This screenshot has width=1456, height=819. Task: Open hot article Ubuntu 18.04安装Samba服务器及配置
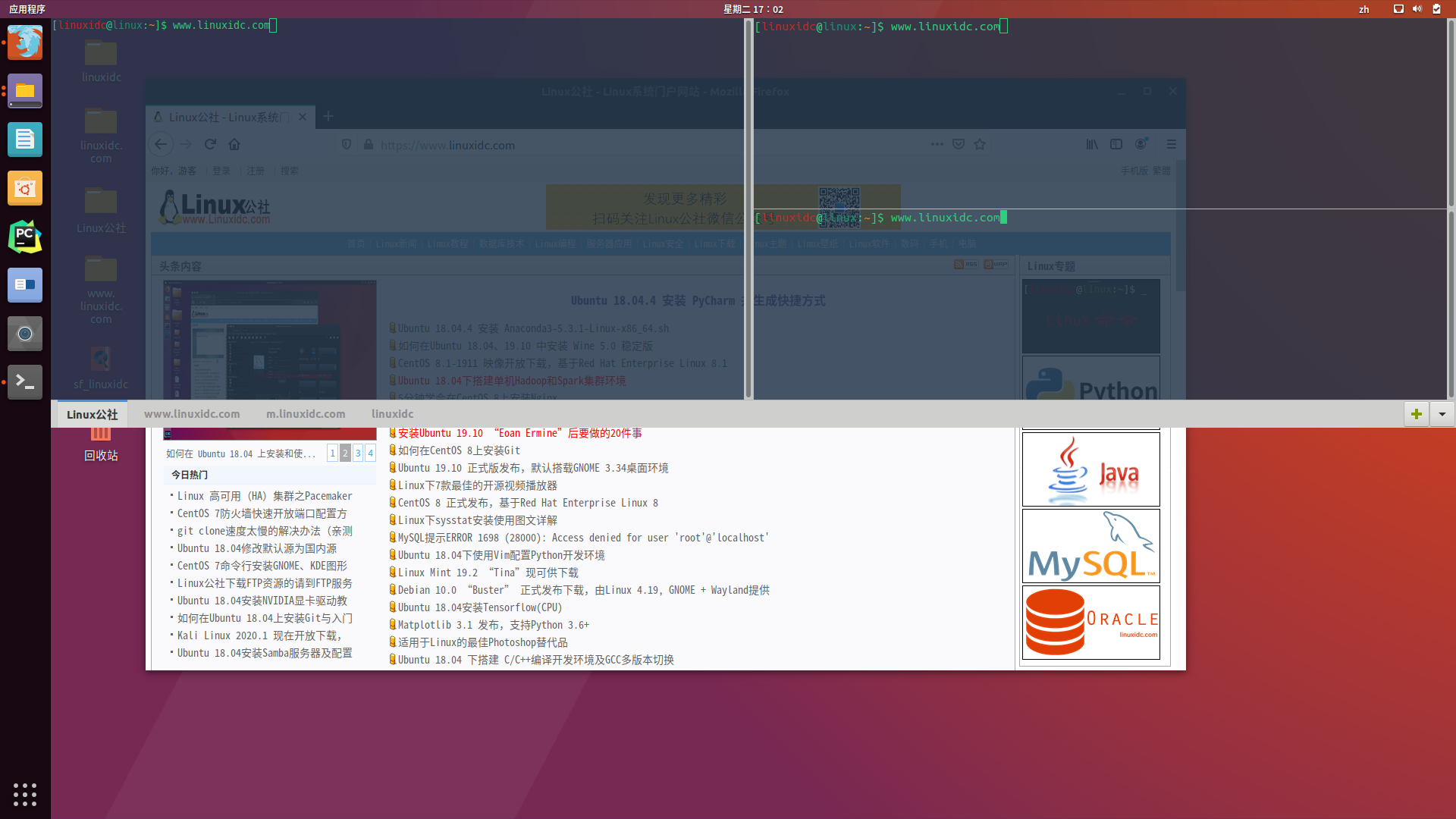[x=265, y=653]
